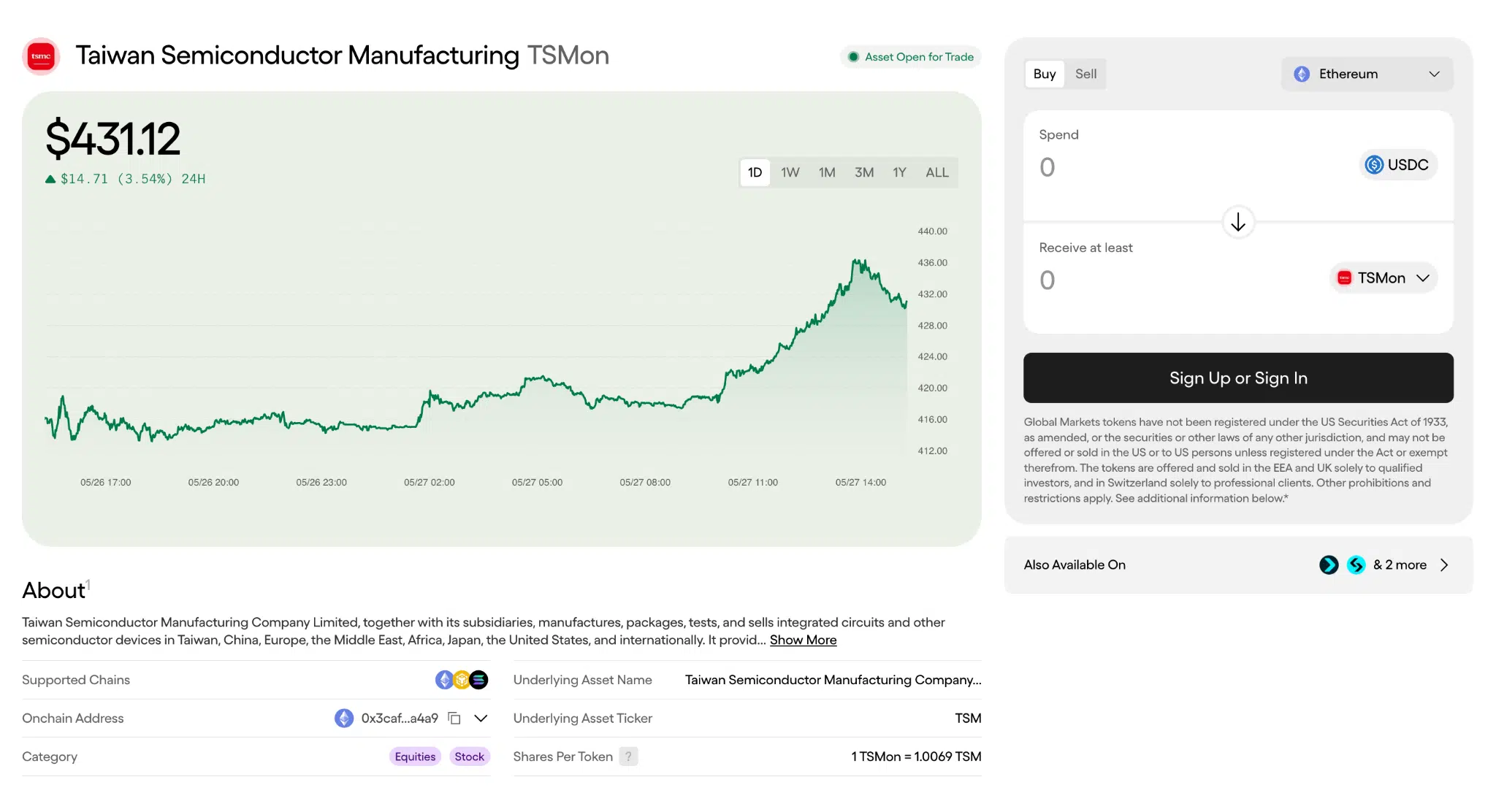The height and width of the screenshot is (812, 1496).
Task: Click the Show More link in About
Action: (803, 640)
